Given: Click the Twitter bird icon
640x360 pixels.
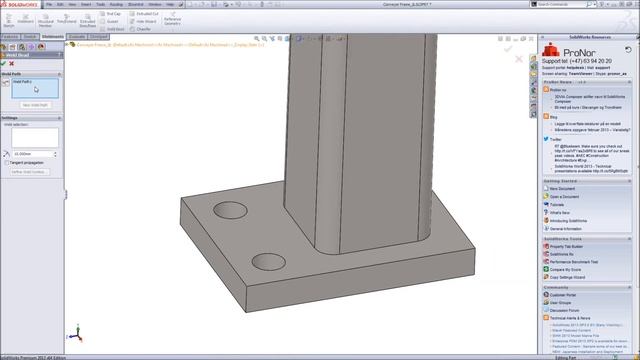Looking at the screenshot, I should point(546,139).
